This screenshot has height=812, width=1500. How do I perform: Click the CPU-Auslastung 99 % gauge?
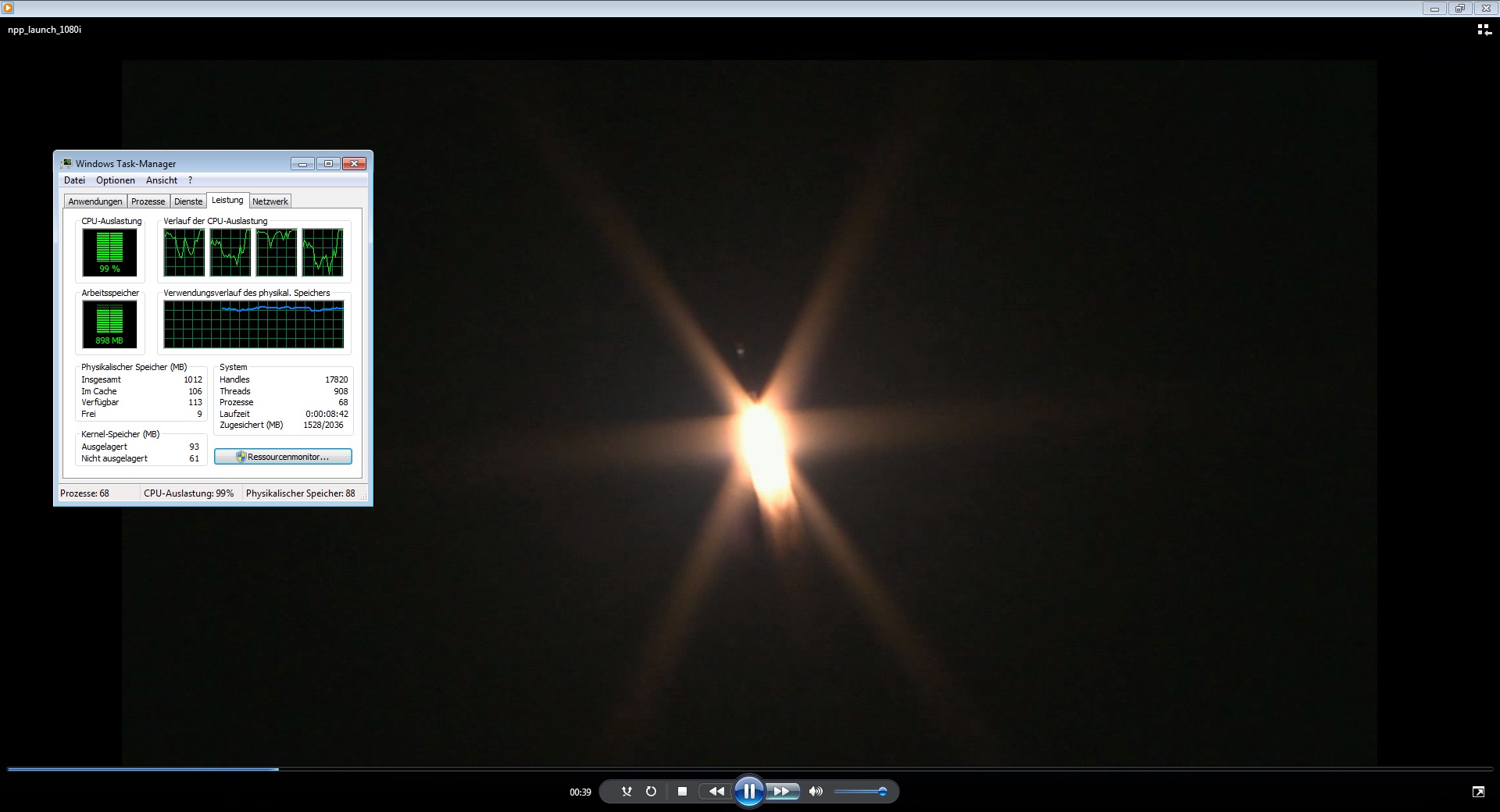pos(109,252)
